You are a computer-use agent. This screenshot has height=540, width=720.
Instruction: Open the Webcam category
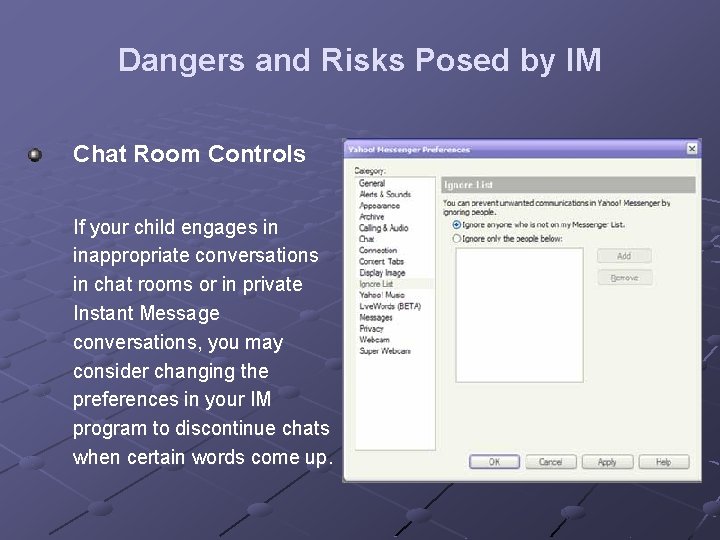coord(374,340)
